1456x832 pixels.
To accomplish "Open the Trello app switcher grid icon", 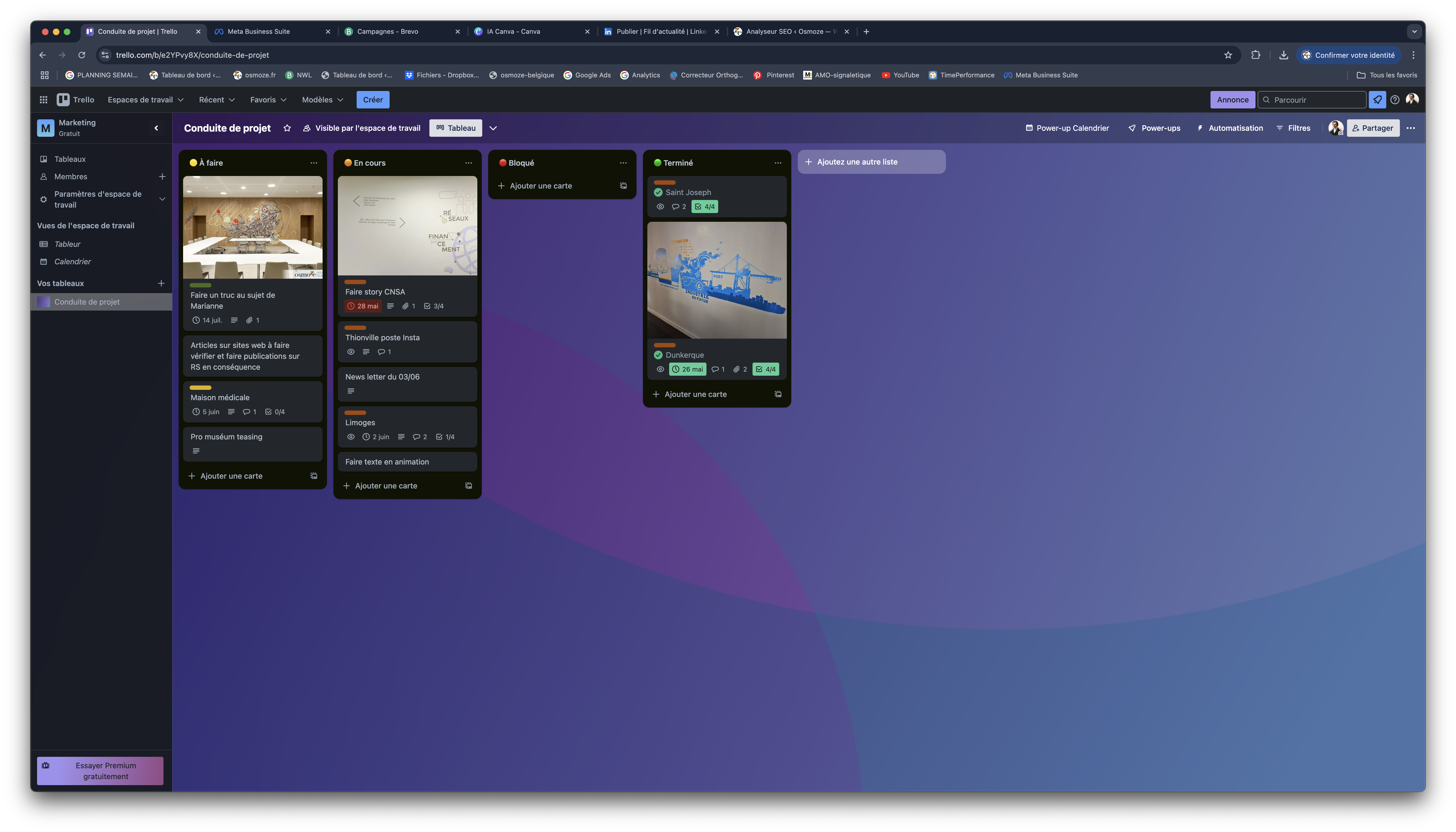I will click(x=43, y=99).
